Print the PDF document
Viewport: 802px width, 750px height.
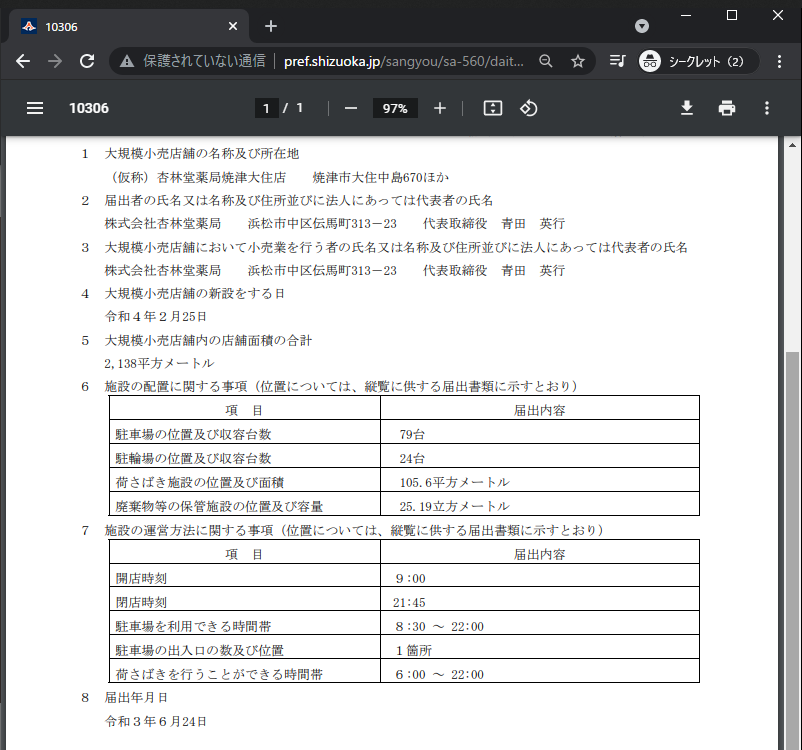click(x=727, y=108)
